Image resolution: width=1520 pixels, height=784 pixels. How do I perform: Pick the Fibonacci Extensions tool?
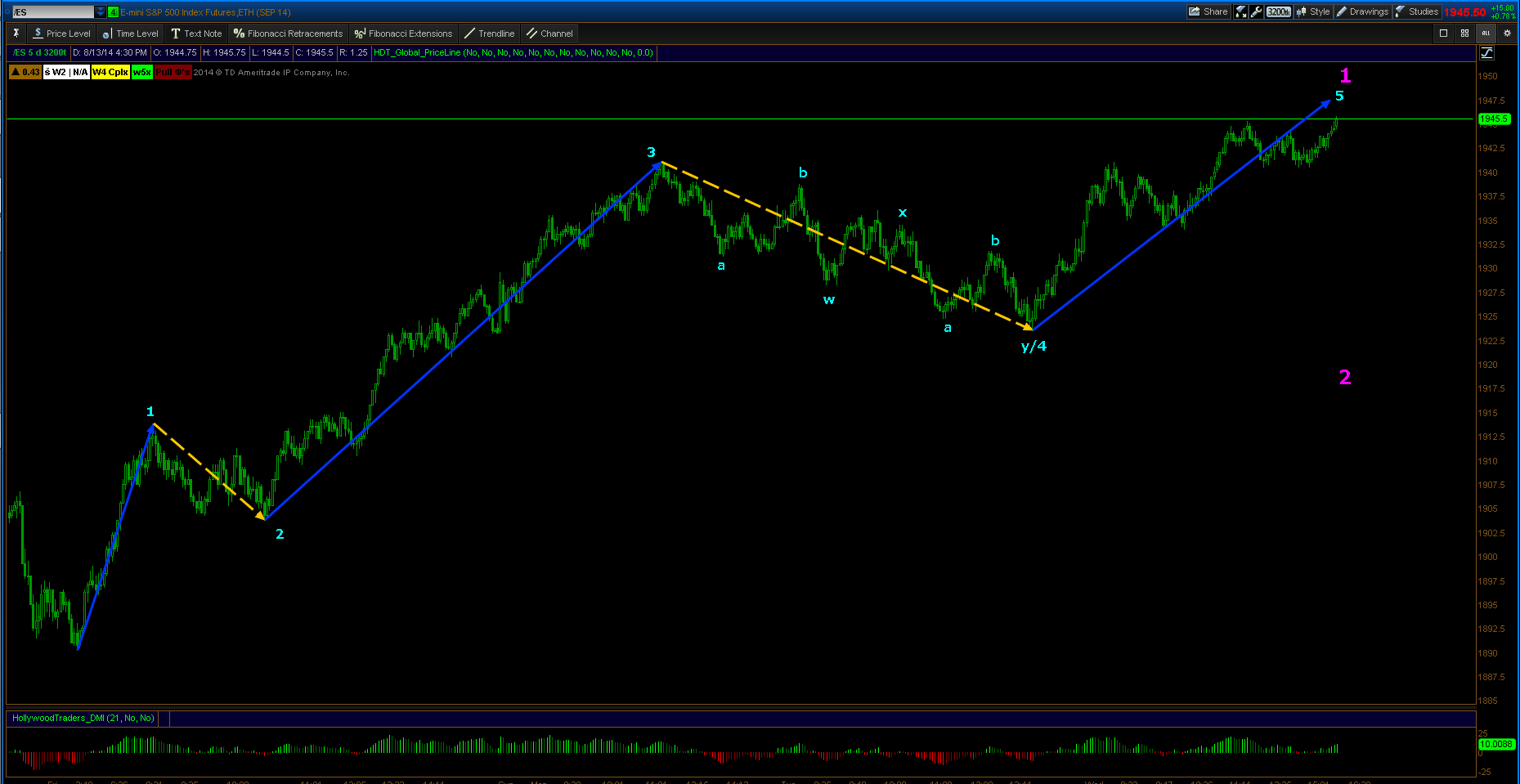(403, 34)
